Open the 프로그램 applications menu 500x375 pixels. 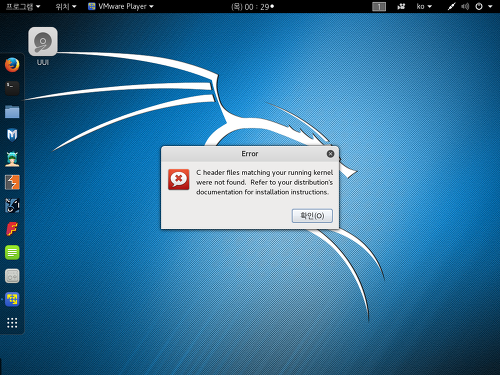click(x=23, y=6)
